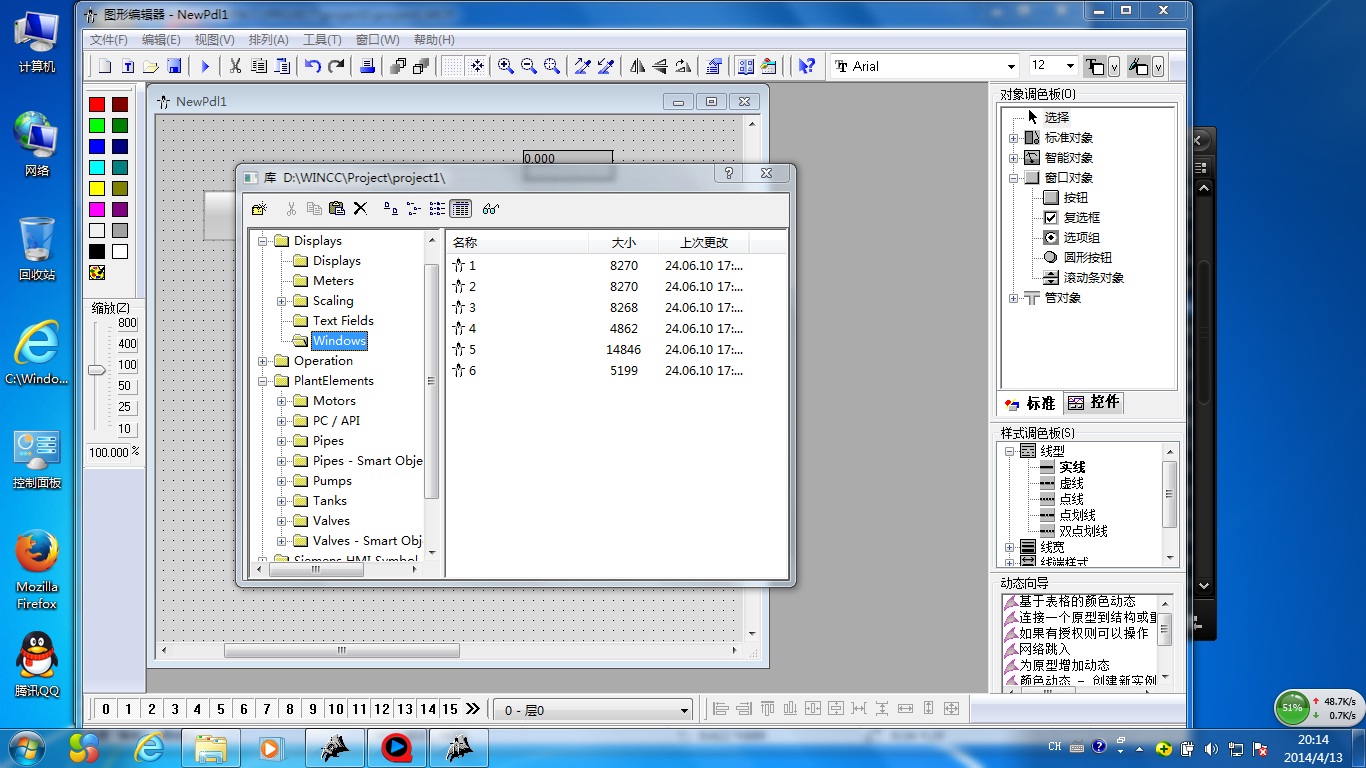Open Windows Explorer from the taskbar

coord(210,747)
